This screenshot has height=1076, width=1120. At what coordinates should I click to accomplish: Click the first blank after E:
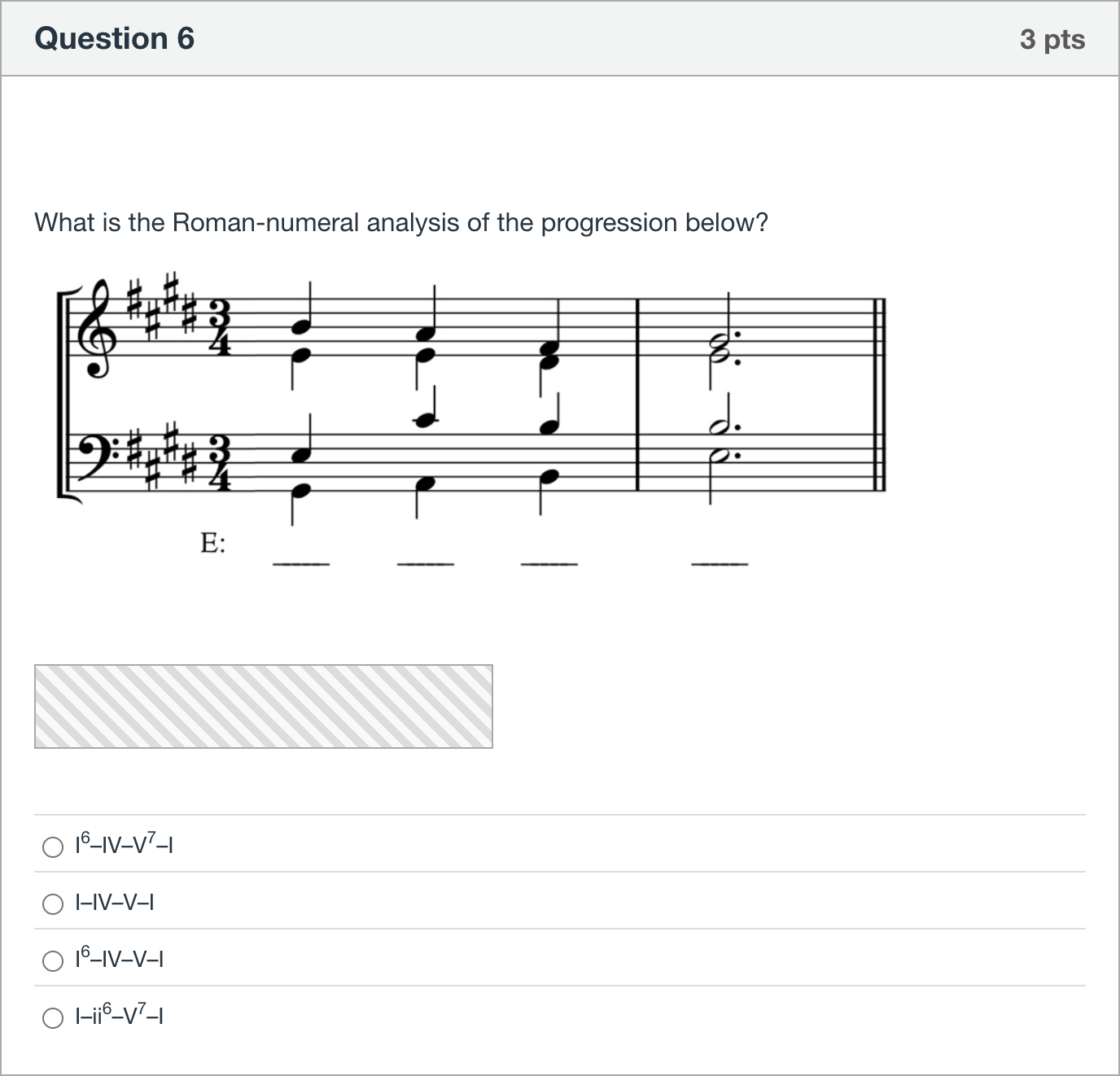(300, 563)
